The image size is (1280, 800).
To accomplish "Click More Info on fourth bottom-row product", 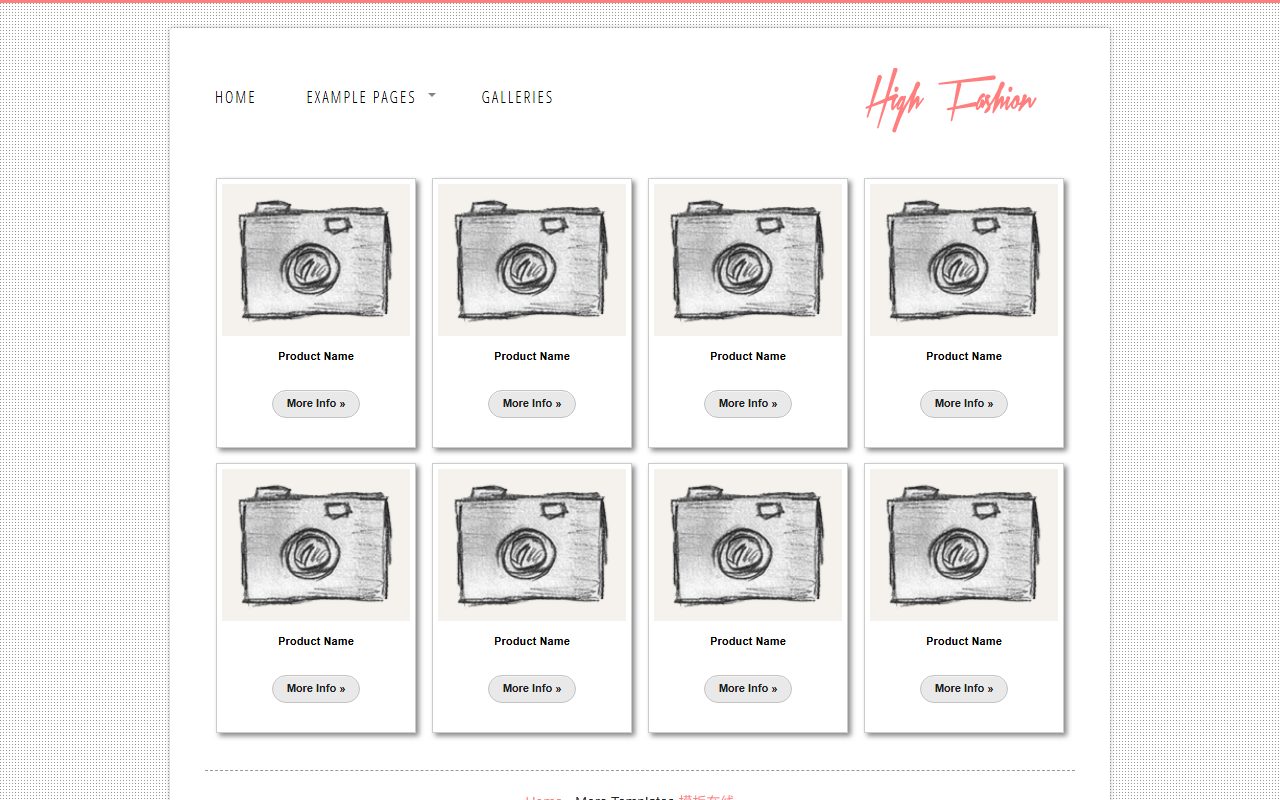I will coord(964,689).
